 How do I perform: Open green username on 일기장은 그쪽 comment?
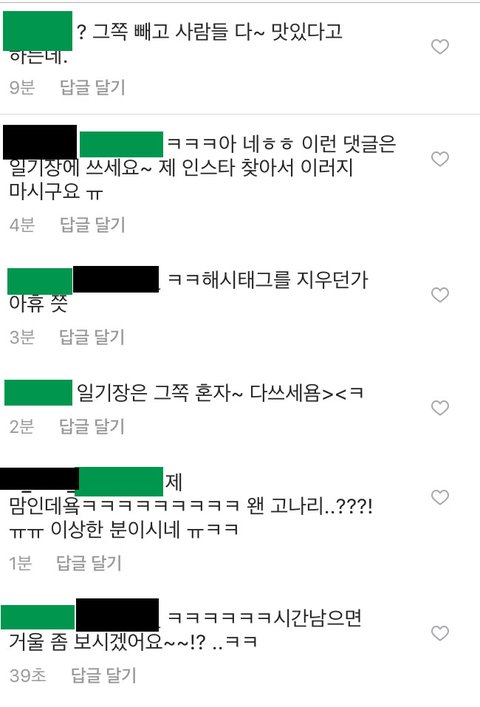38,393
